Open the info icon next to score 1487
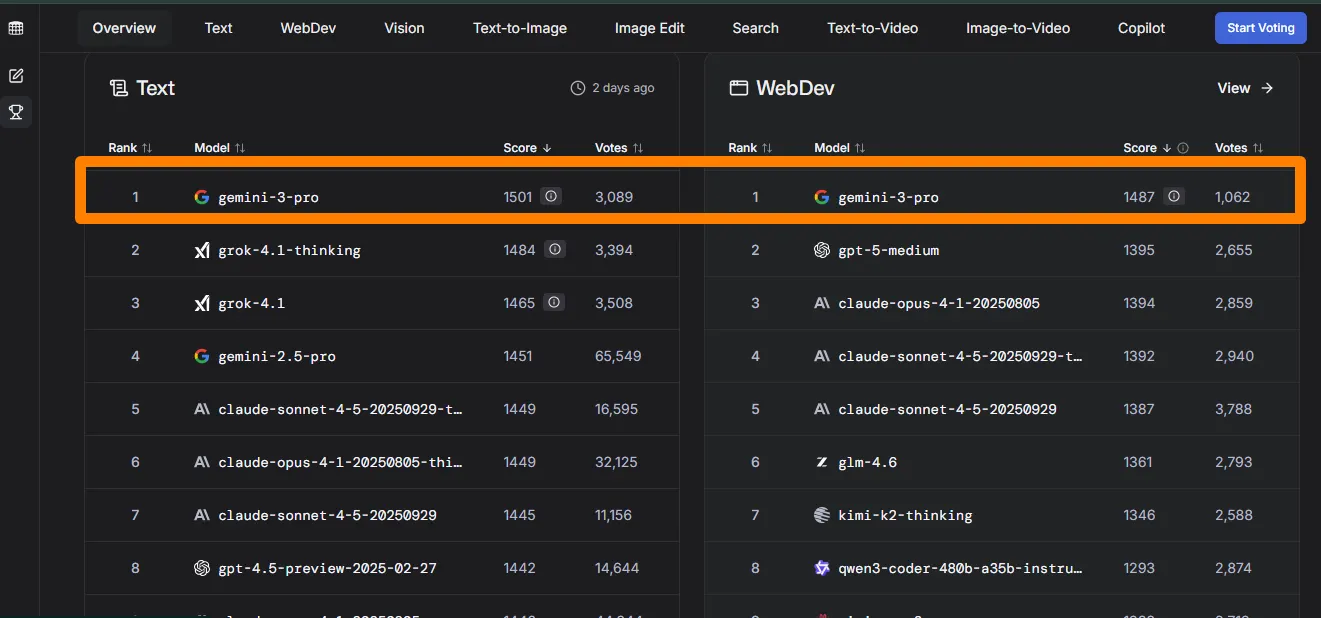This screenshot has width=1321, height=618. pyautogui.click(x=1174, y=196)
